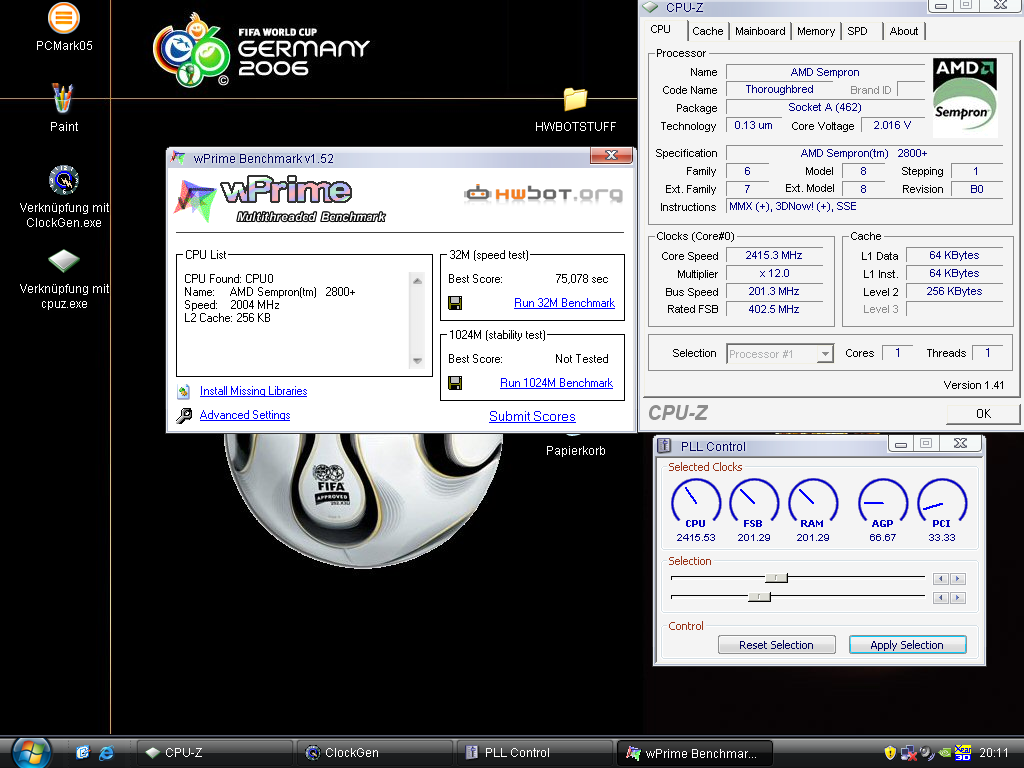Click the lower PLL Control slider thumb

coord(760,597)
